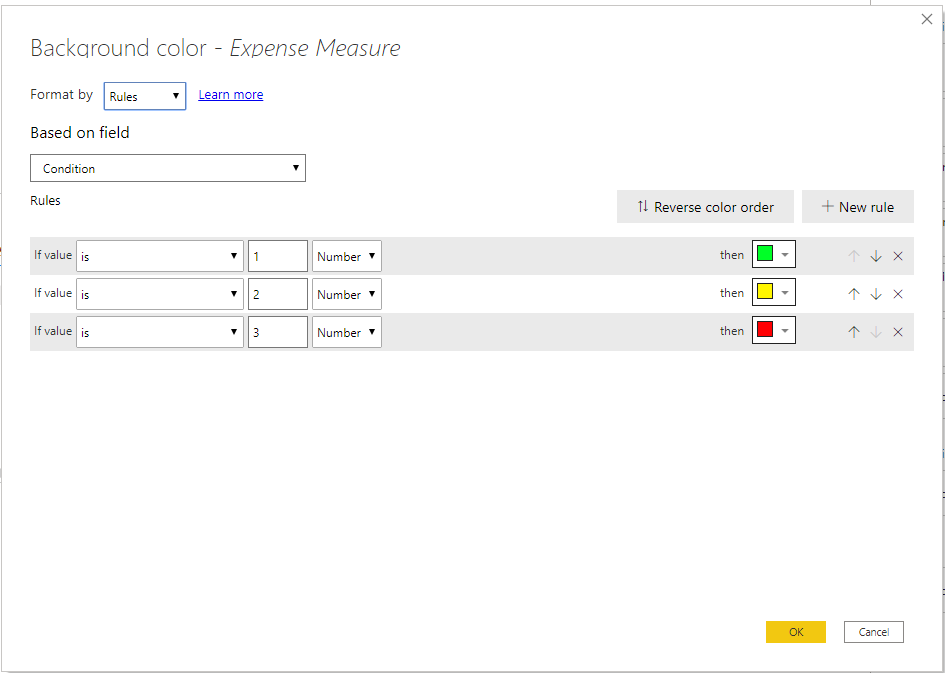Click the Reverse color order button
945x673 pixels.
pos(705,207)
